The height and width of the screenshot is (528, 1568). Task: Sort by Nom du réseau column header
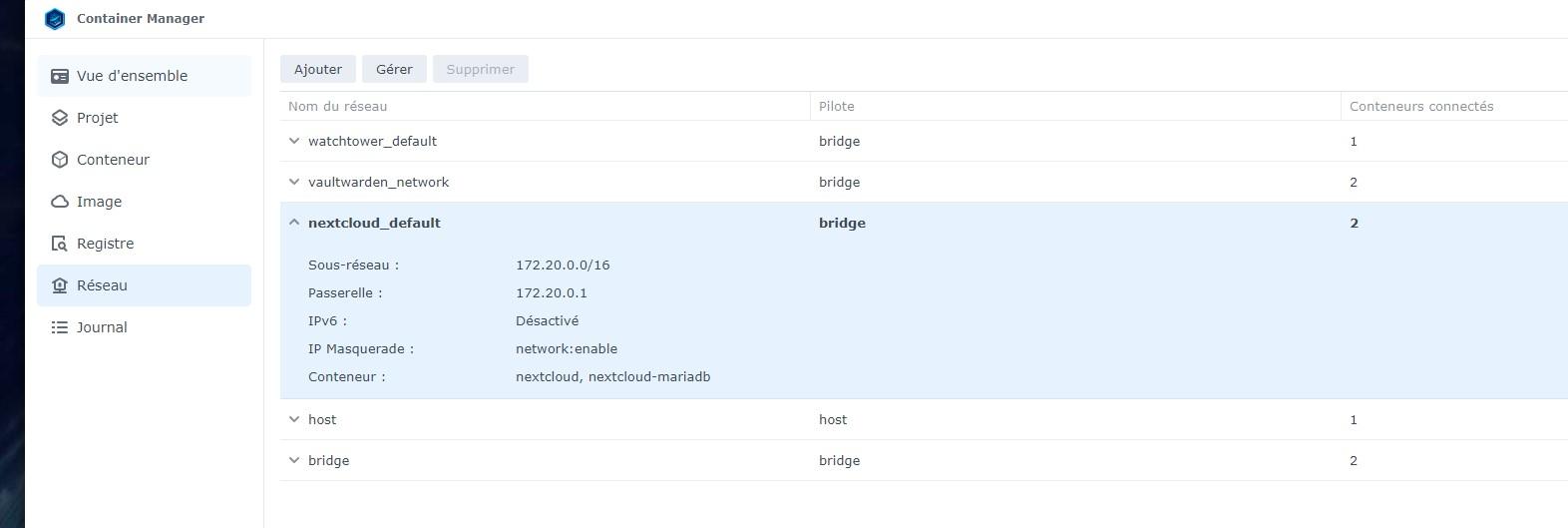(338, 106)
